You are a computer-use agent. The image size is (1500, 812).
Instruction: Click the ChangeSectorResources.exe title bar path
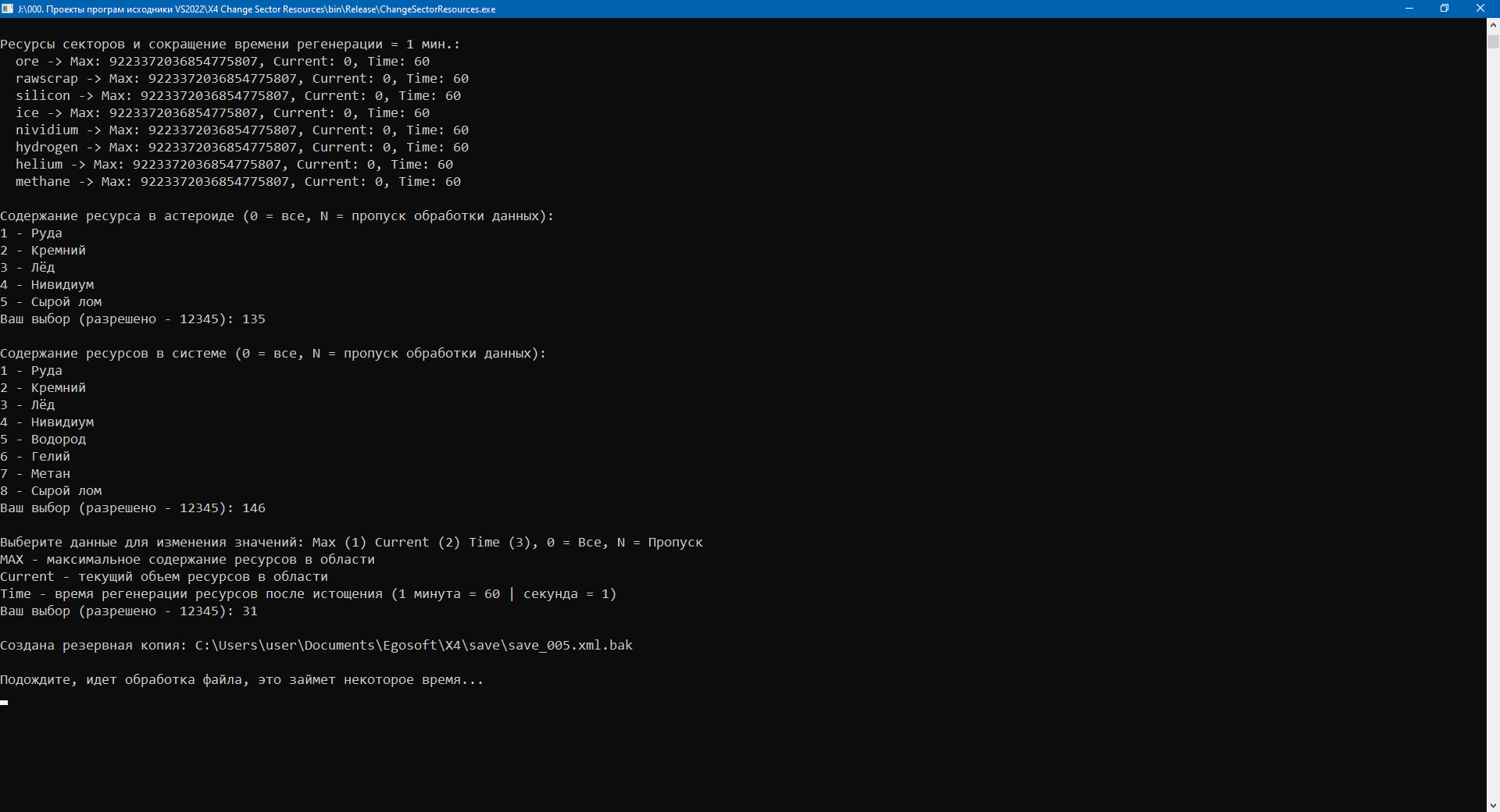(x=258, y=9)
